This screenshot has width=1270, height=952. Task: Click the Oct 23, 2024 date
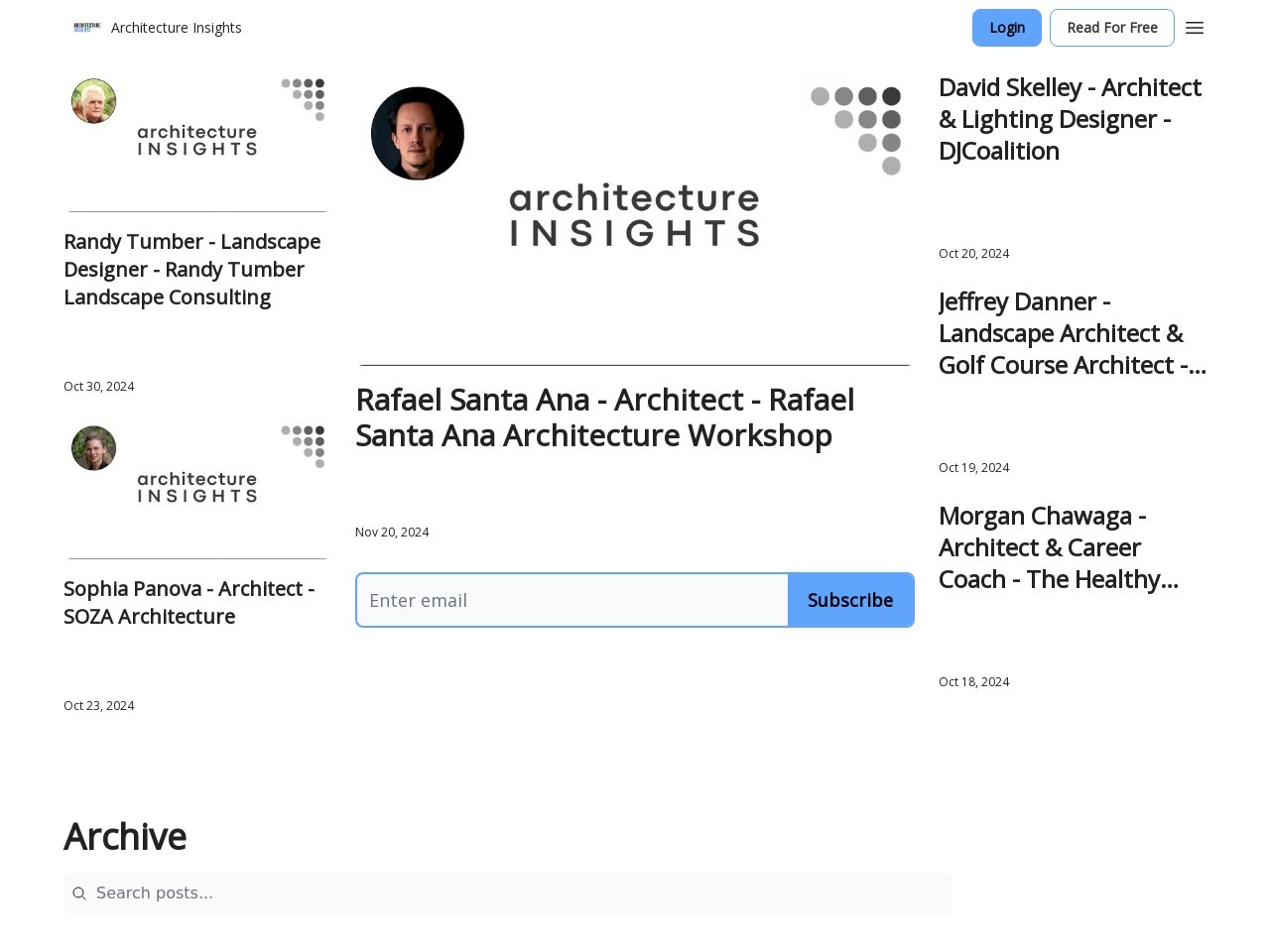point(98,706)
